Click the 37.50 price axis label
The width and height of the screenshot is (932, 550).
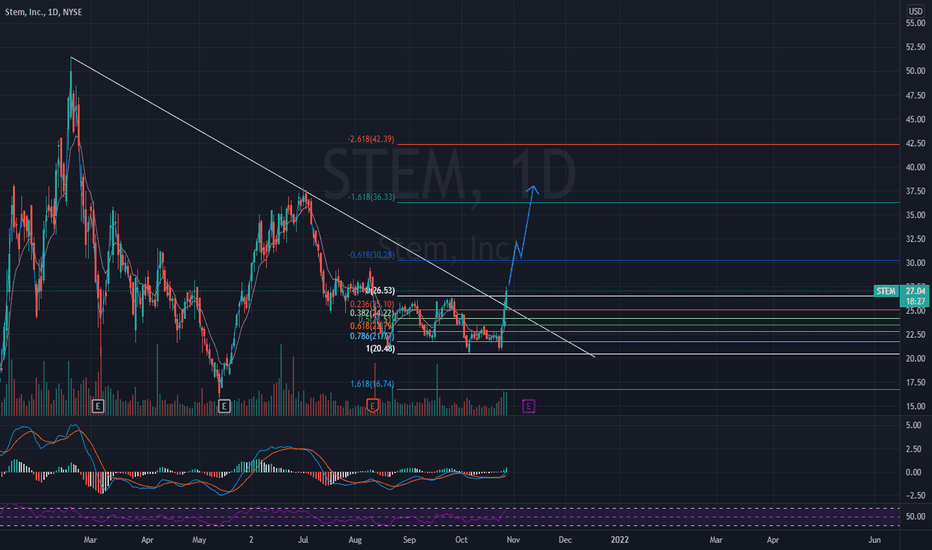tap(915, 191)
